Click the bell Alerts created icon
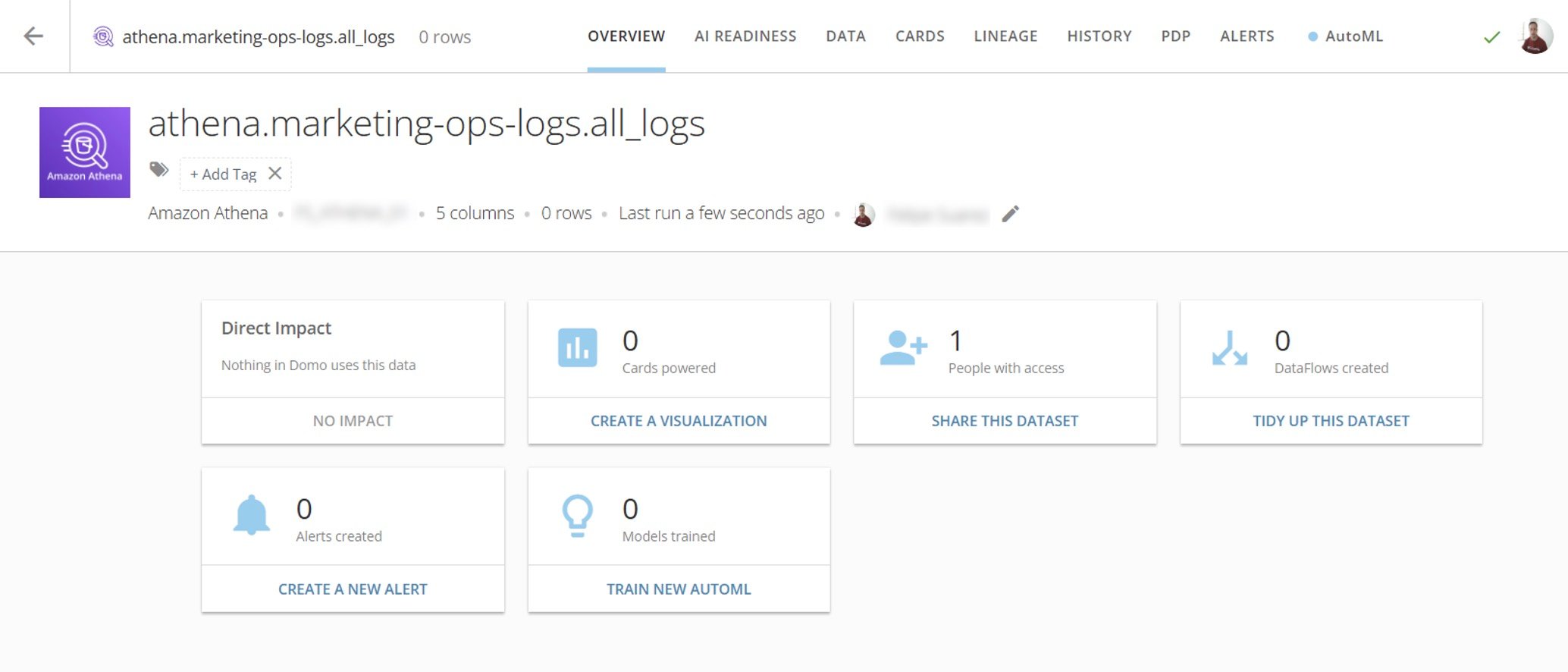This screenshot has width=1568, height=672. pos(252,516)
